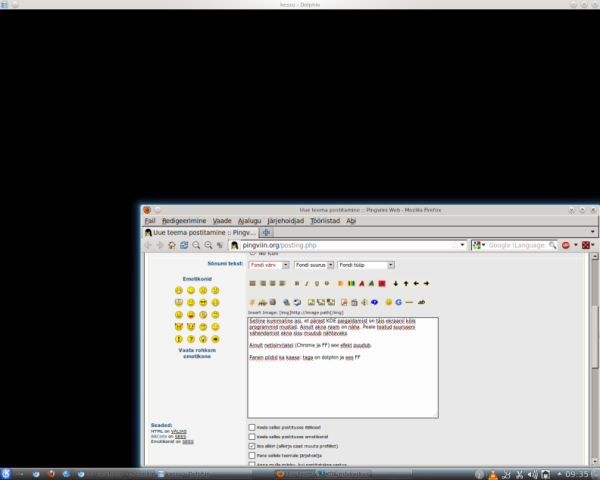Open the 'Redigeerimine' menu
600x480 pixels.
pyautogui.click(x=185, y=220)
